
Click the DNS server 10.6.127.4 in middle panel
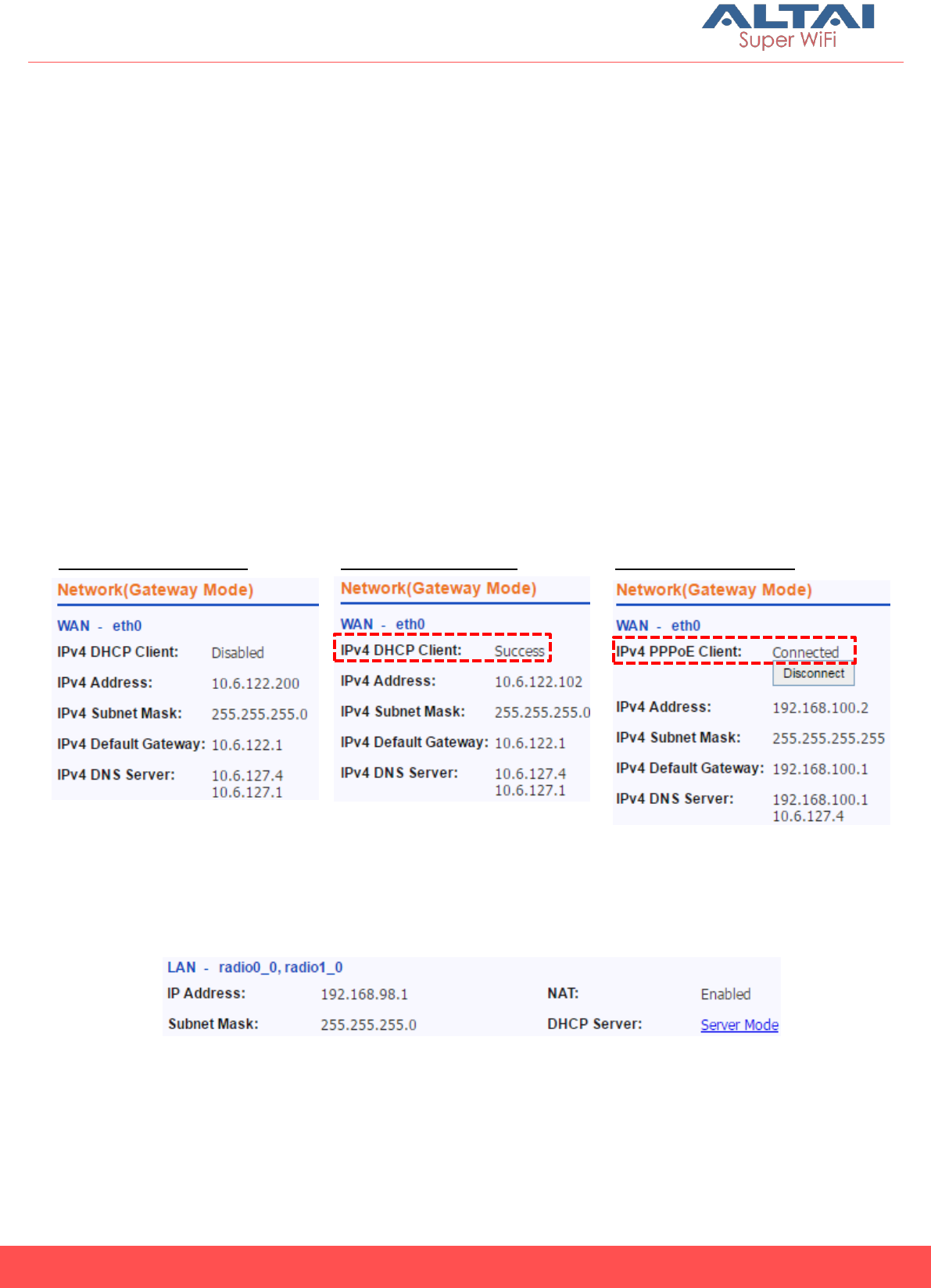531,773
